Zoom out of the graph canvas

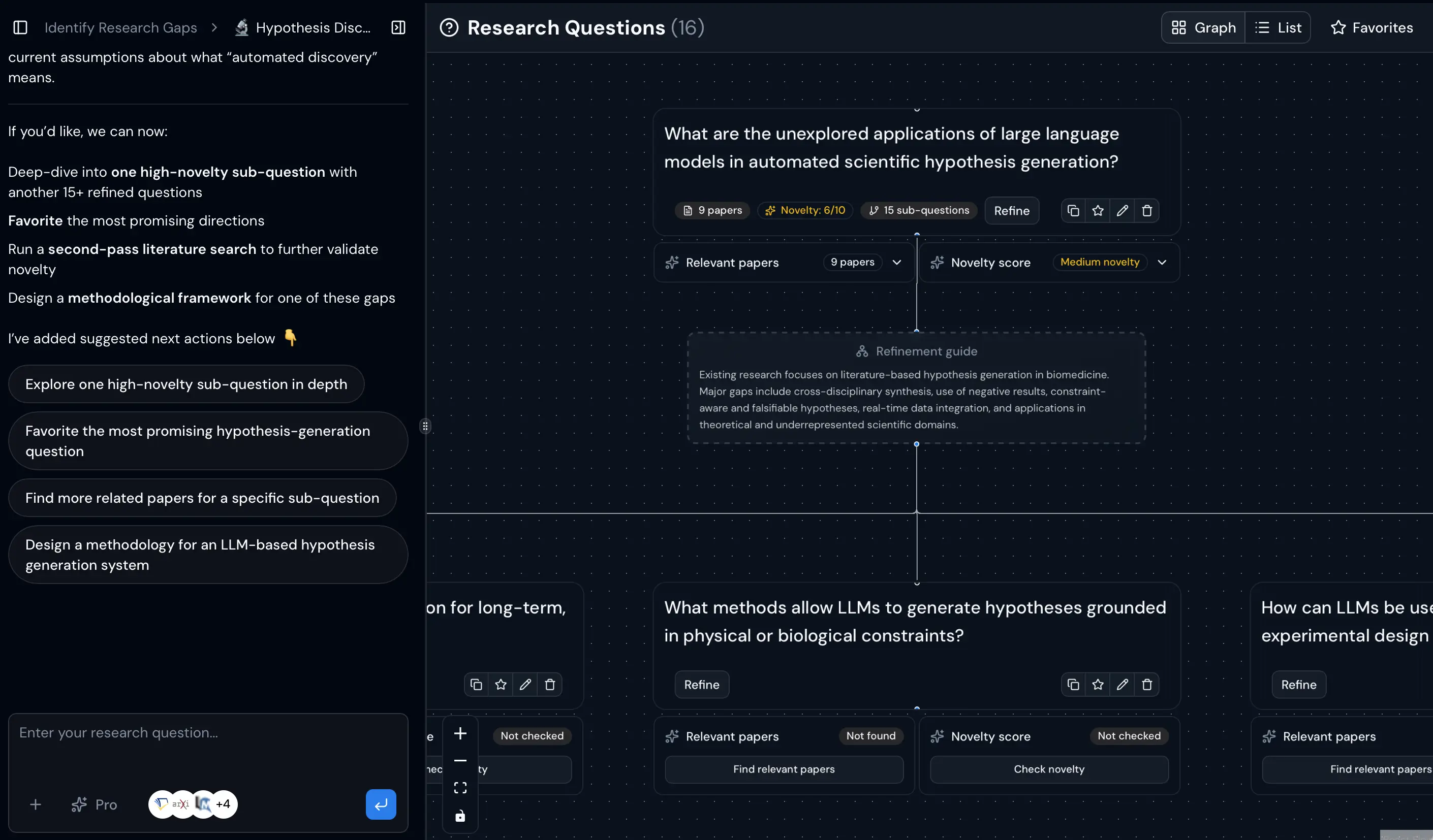tap(460, 760)
